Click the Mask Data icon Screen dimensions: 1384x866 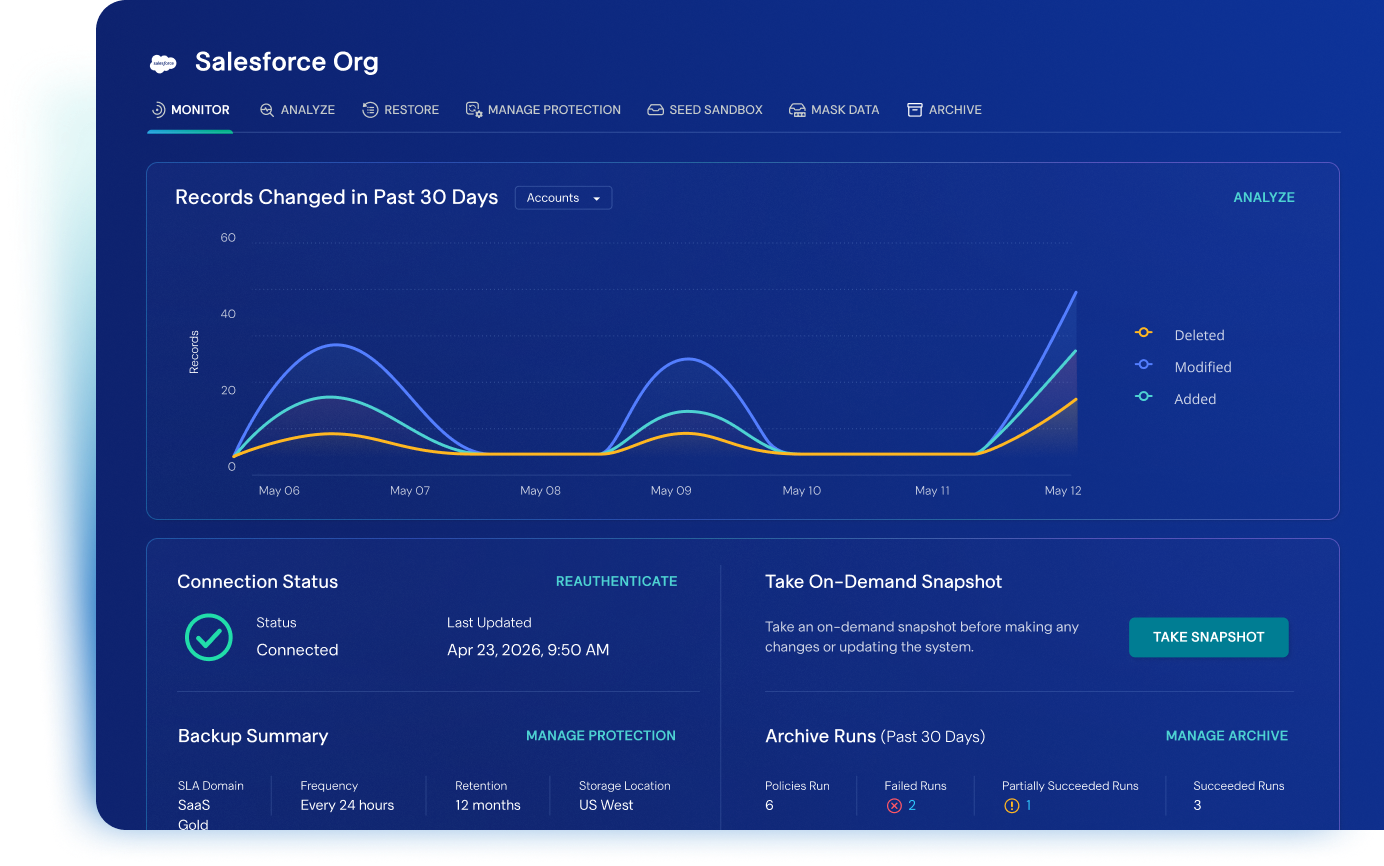(x=797, y=110)
